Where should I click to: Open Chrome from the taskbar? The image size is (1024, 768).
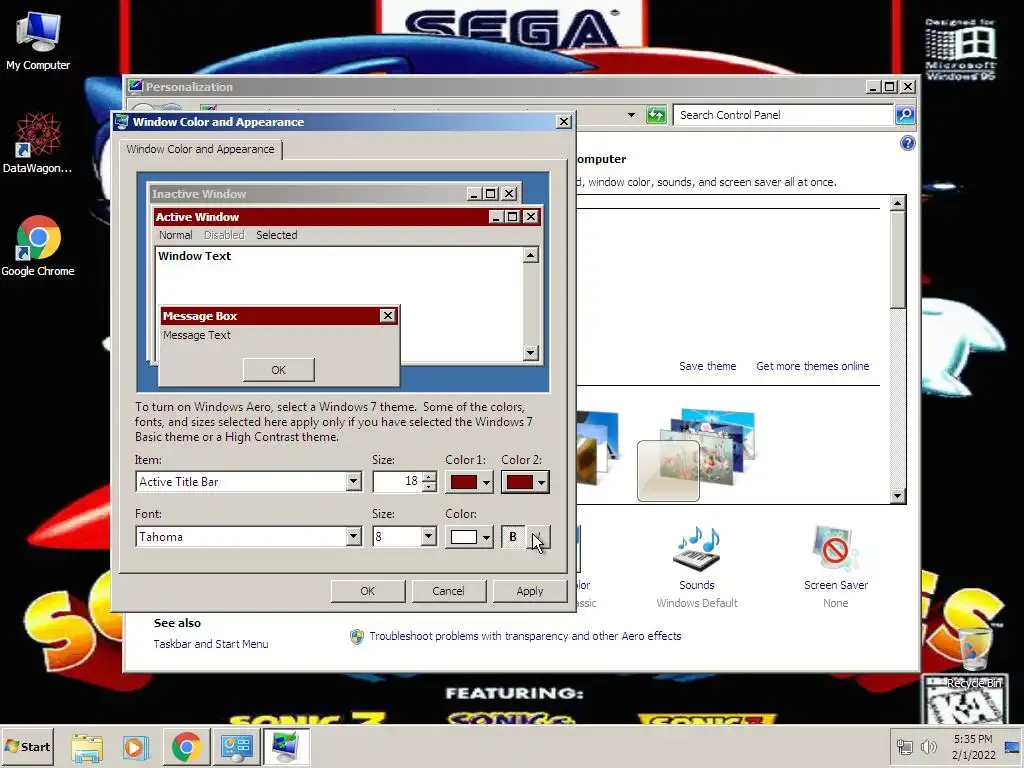click(186, 746)
